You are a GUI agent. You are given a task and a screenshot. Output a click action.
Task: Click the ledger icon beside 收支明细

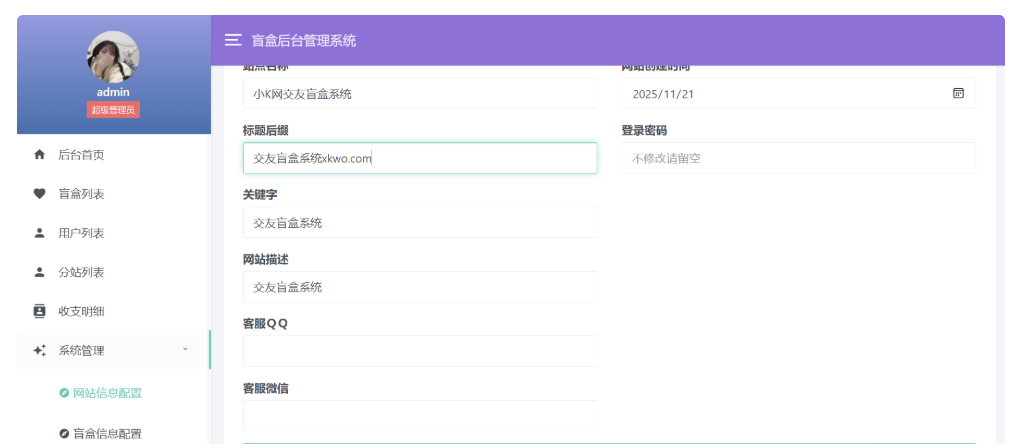tap(40, 311)
